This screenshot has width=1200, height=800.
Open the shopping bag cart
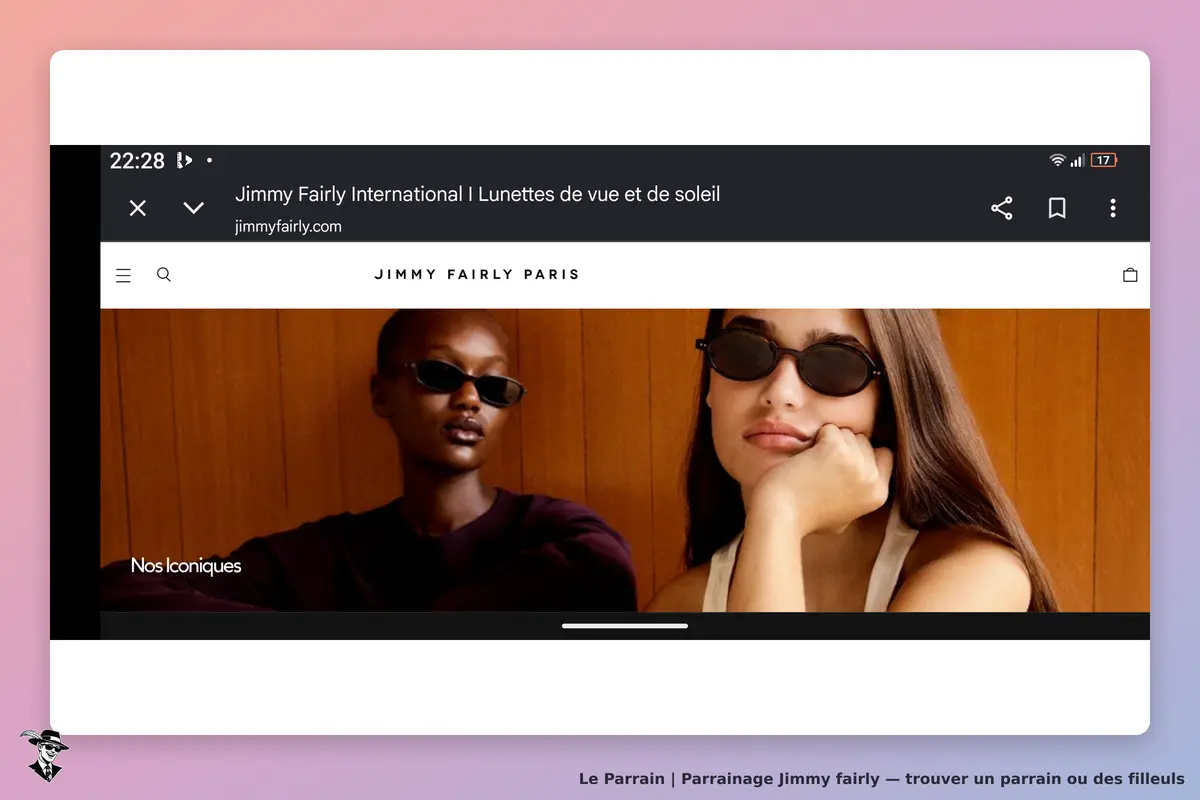(1130, 275)
